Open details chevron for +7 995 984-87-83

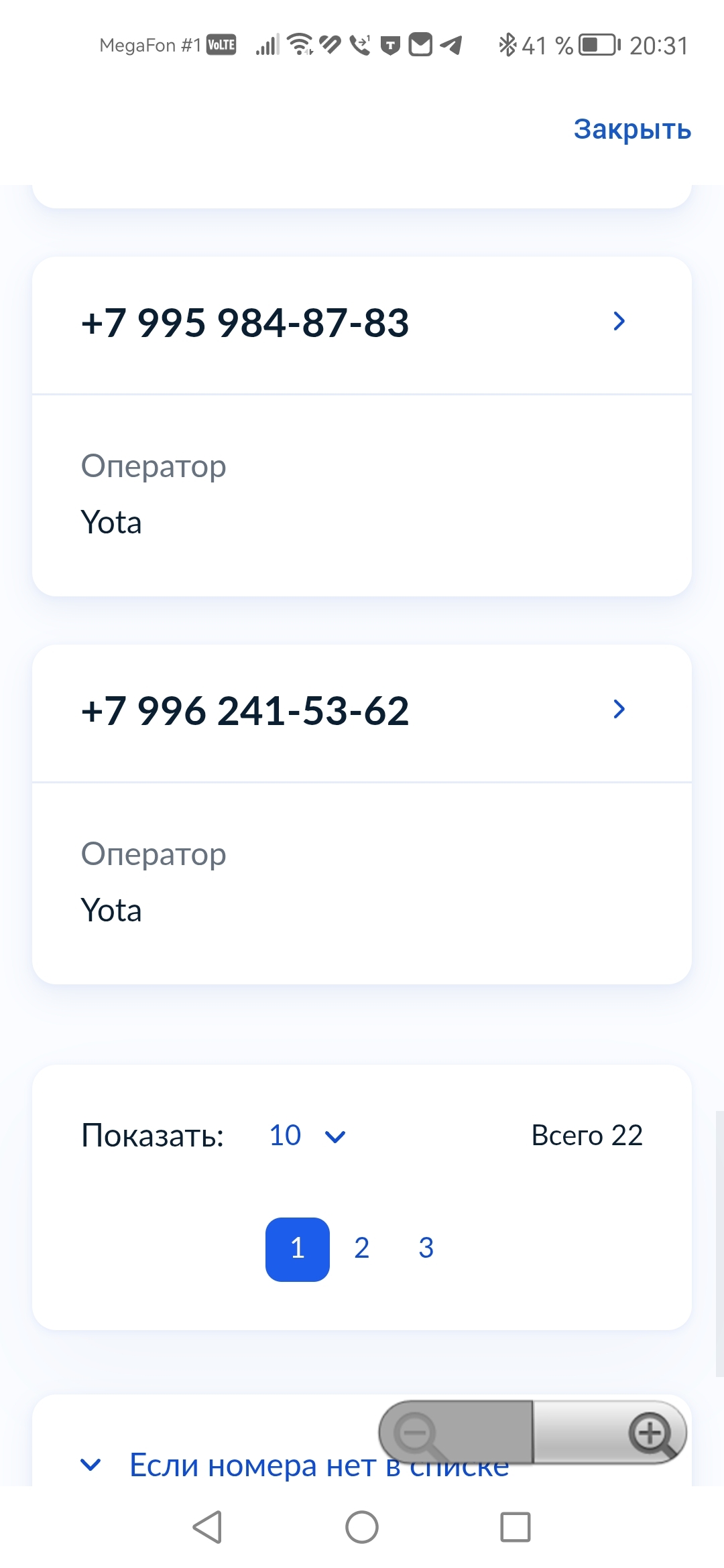(619, 322)
